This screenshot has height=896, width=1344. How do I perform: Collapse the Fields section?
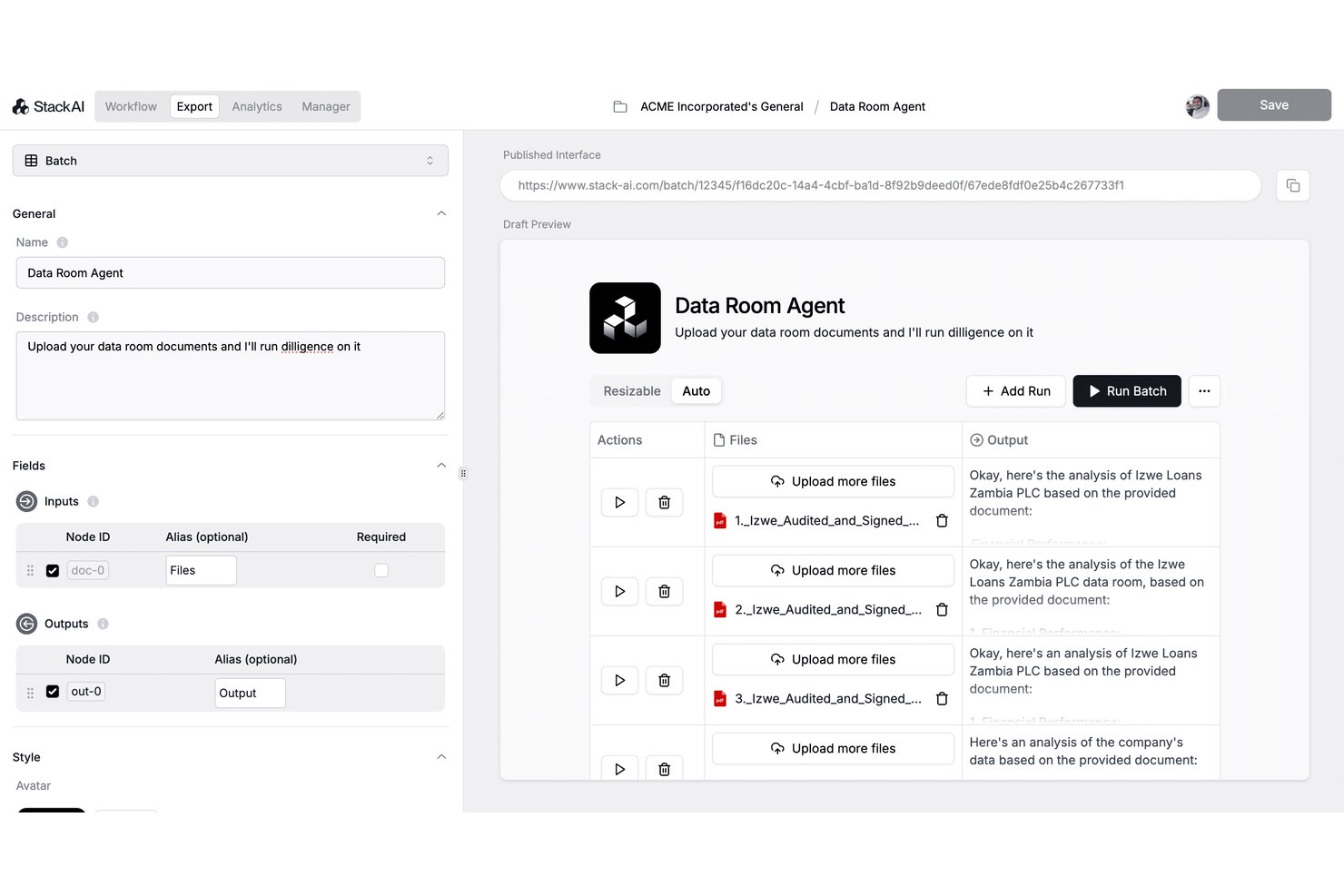coord(441,466)
